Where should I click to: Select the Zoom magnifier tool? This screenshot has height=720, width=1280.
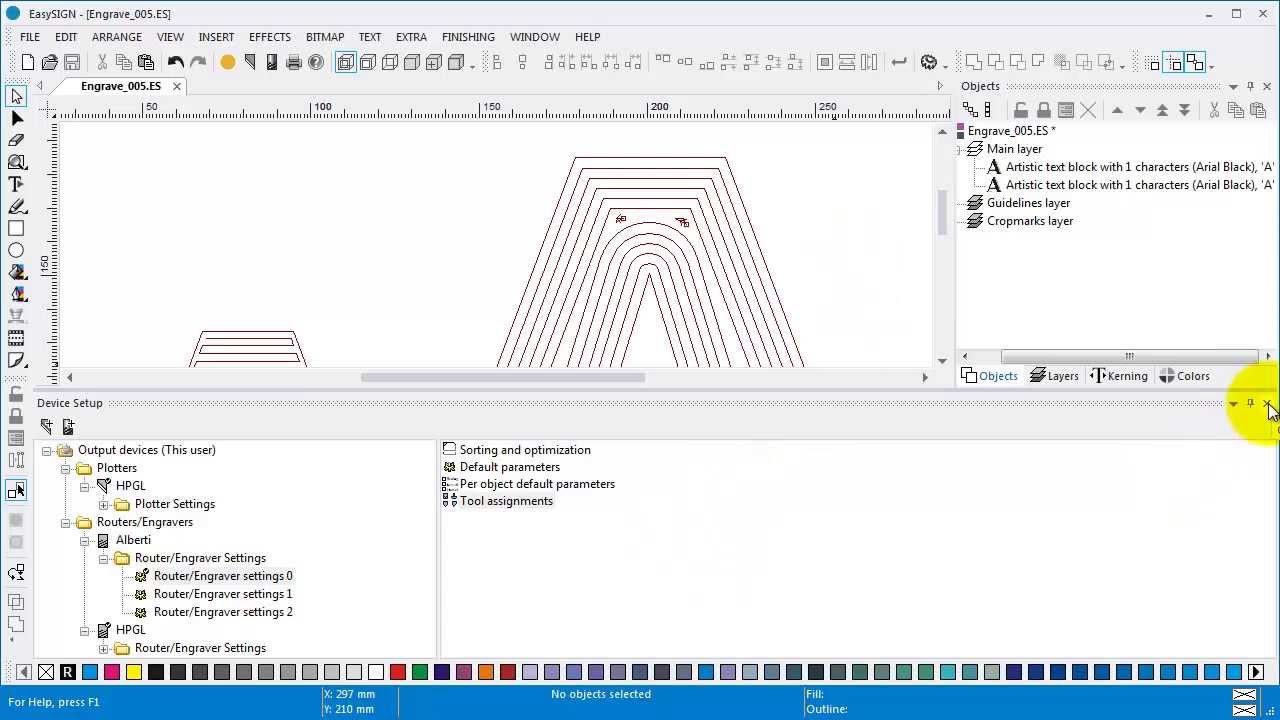(x=16, y=162)
